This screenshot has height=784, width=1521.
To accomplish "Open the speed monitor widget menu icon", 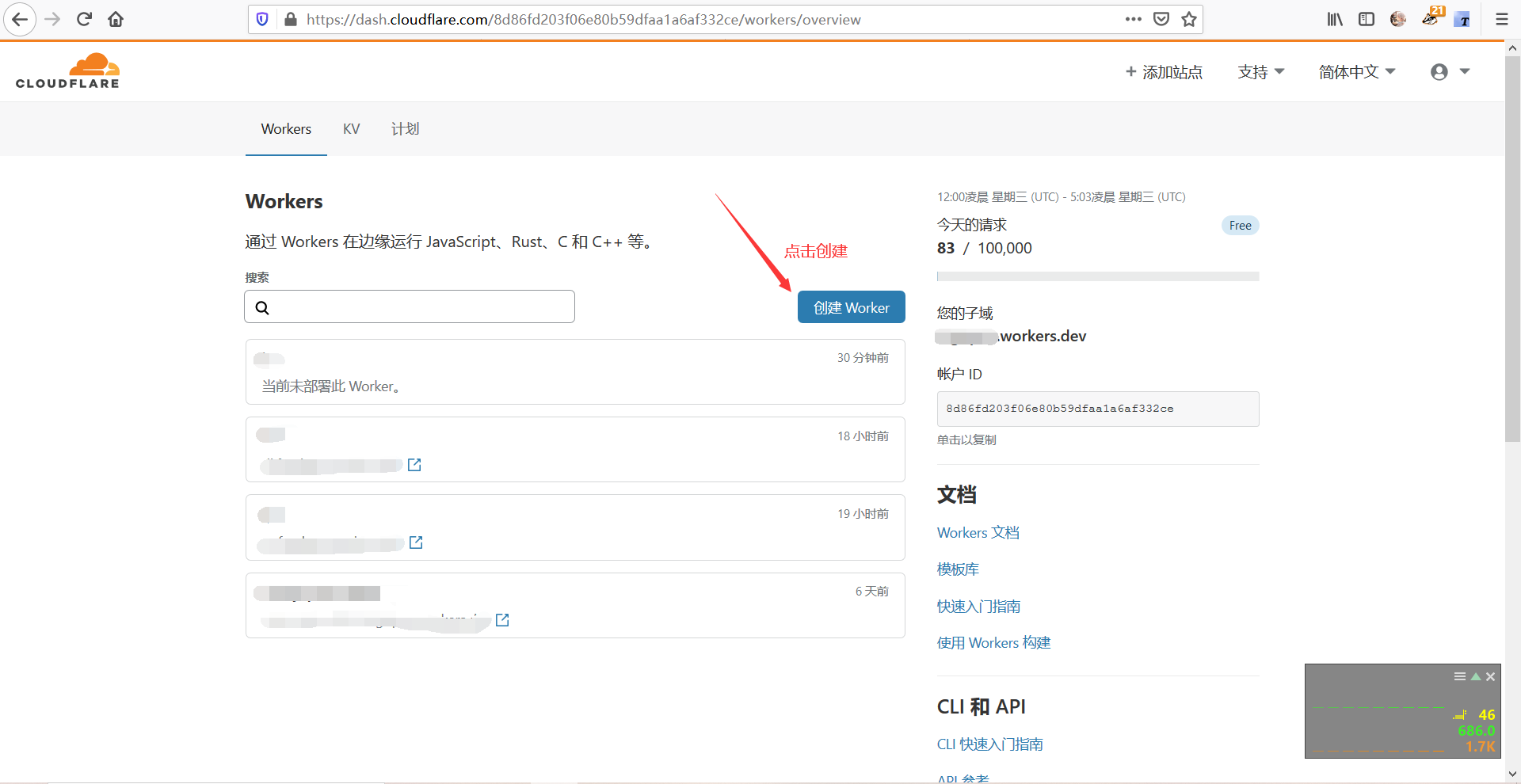I will coord(1459,676).
